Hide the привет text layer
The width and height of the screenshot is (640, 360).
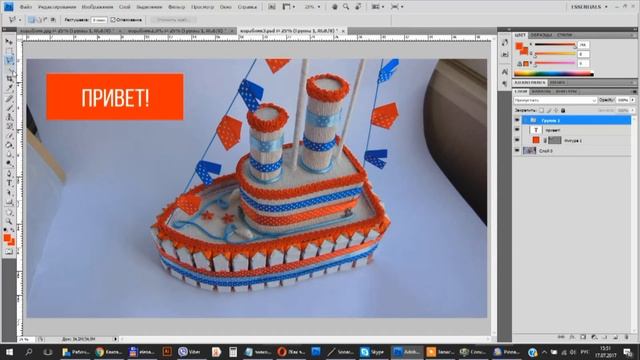click(517, 130)
